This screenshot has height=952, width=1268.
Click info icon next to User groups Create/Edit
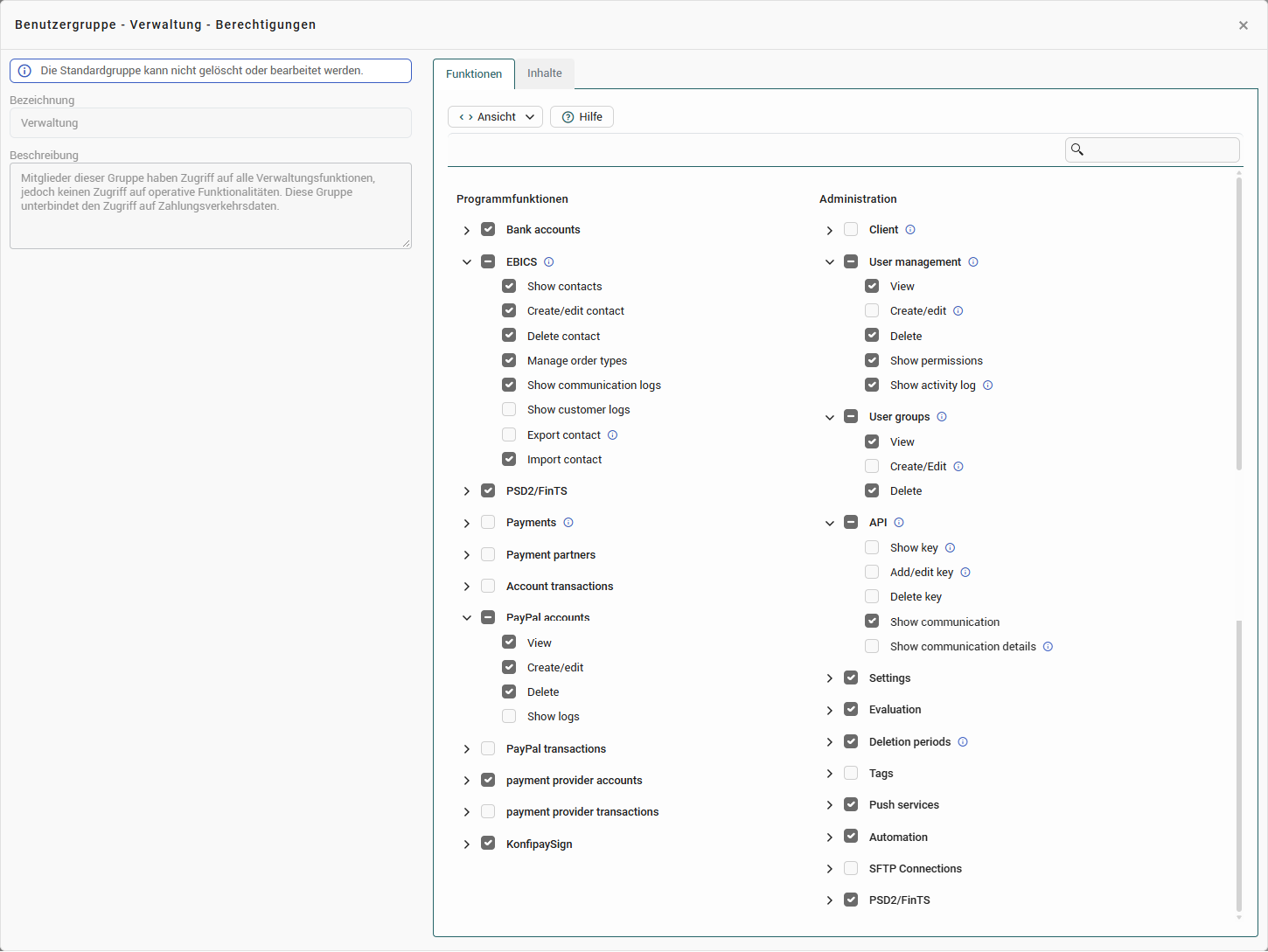coord(958,467)
